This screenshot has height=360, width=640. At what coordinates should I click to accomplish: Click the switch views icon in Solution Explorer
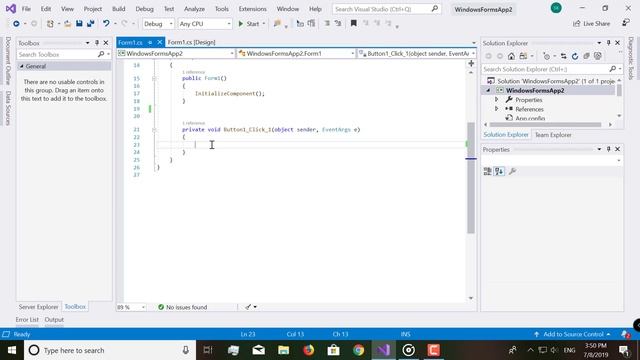pyautogui.click(x=523, y=56)
